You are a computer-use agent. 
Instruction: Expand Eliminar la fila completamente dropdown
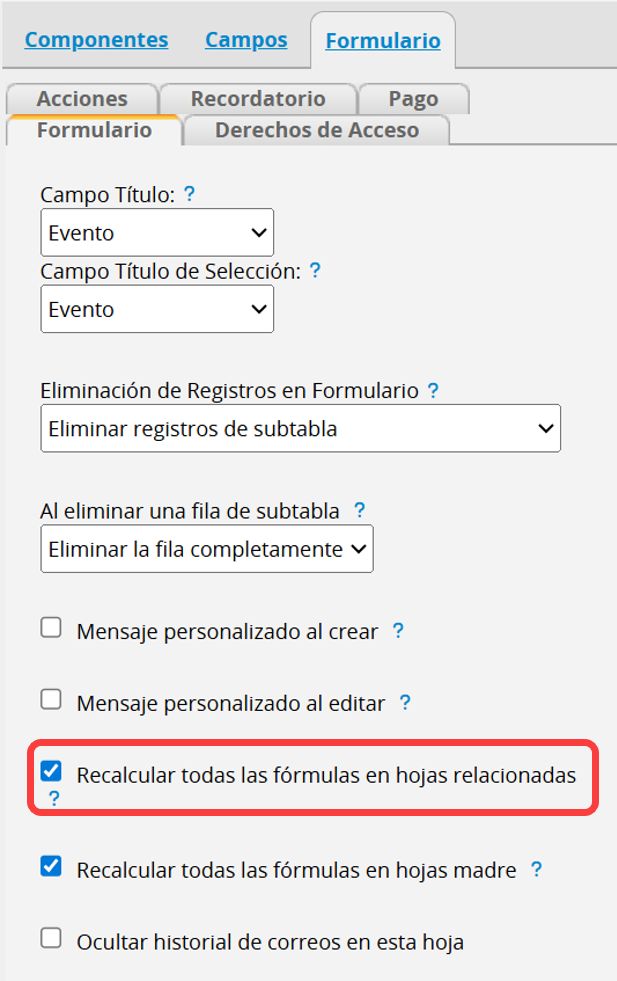(x=207, y=549)
